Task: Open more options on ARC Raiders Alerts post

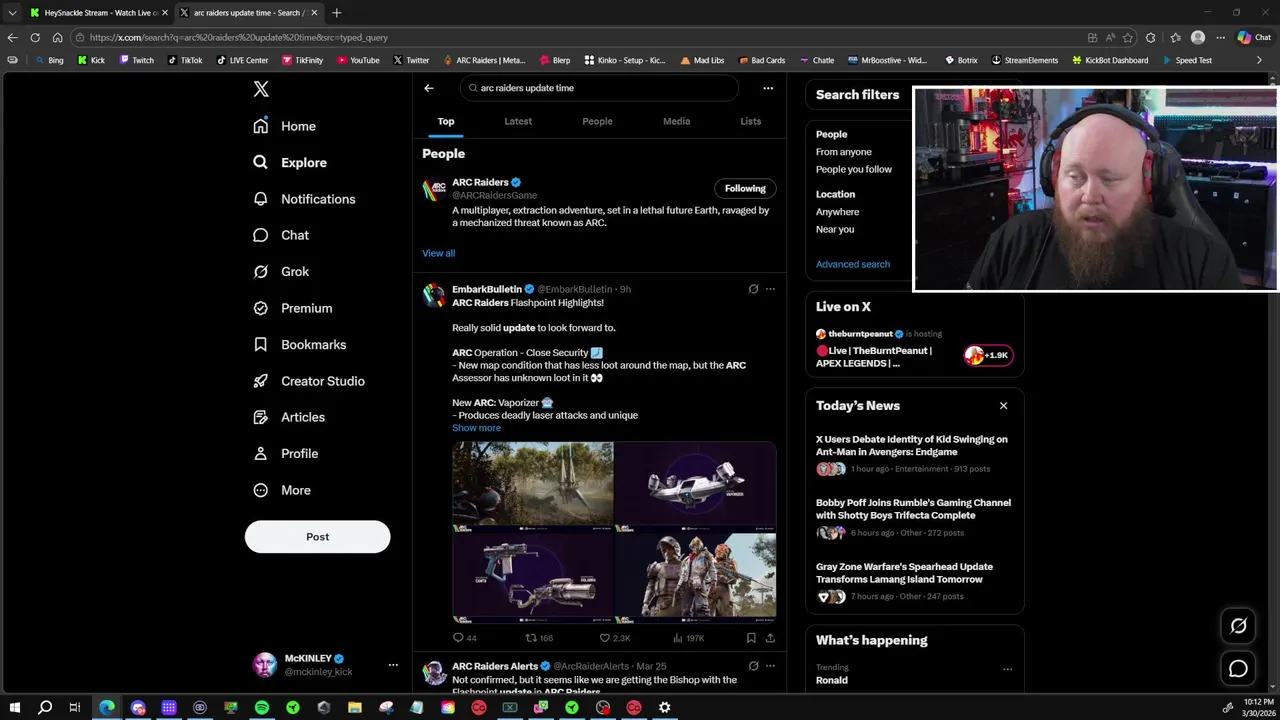Action: (770, 666)
